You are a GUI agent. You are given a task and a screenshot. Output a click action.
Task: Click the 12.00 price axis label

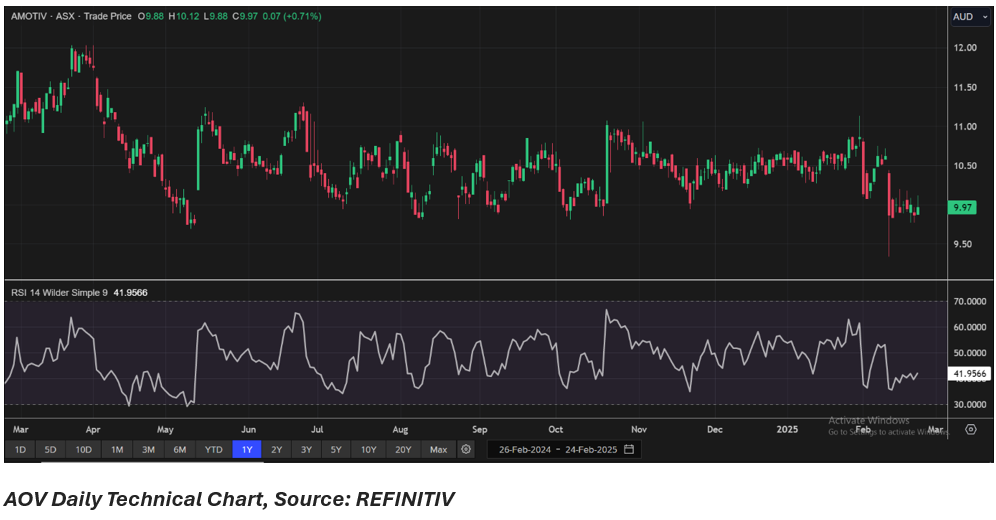point(965,48)
